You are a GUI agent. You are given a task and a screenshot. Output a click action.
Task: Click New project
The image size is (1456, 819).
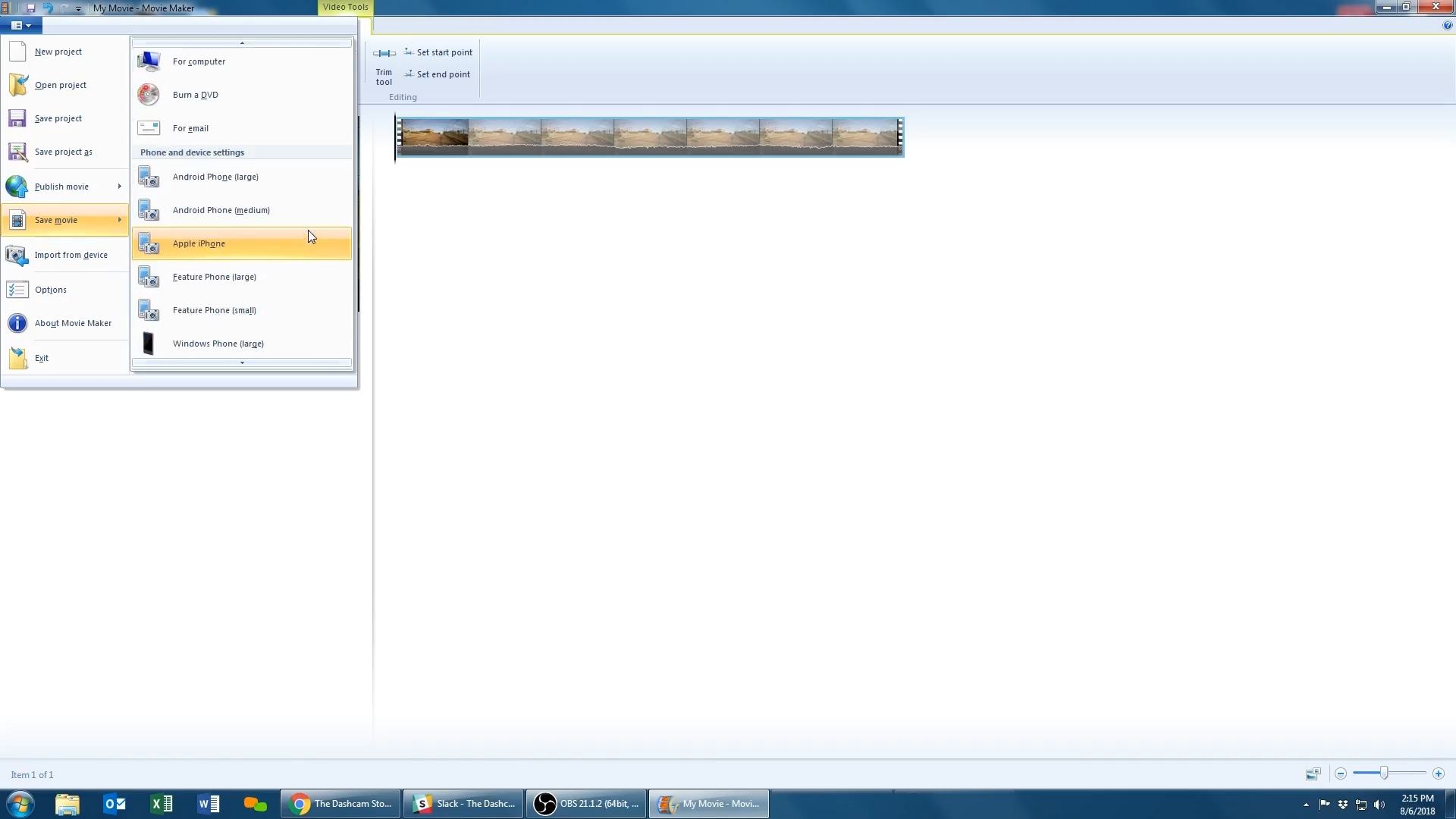[x=58, y=52]
